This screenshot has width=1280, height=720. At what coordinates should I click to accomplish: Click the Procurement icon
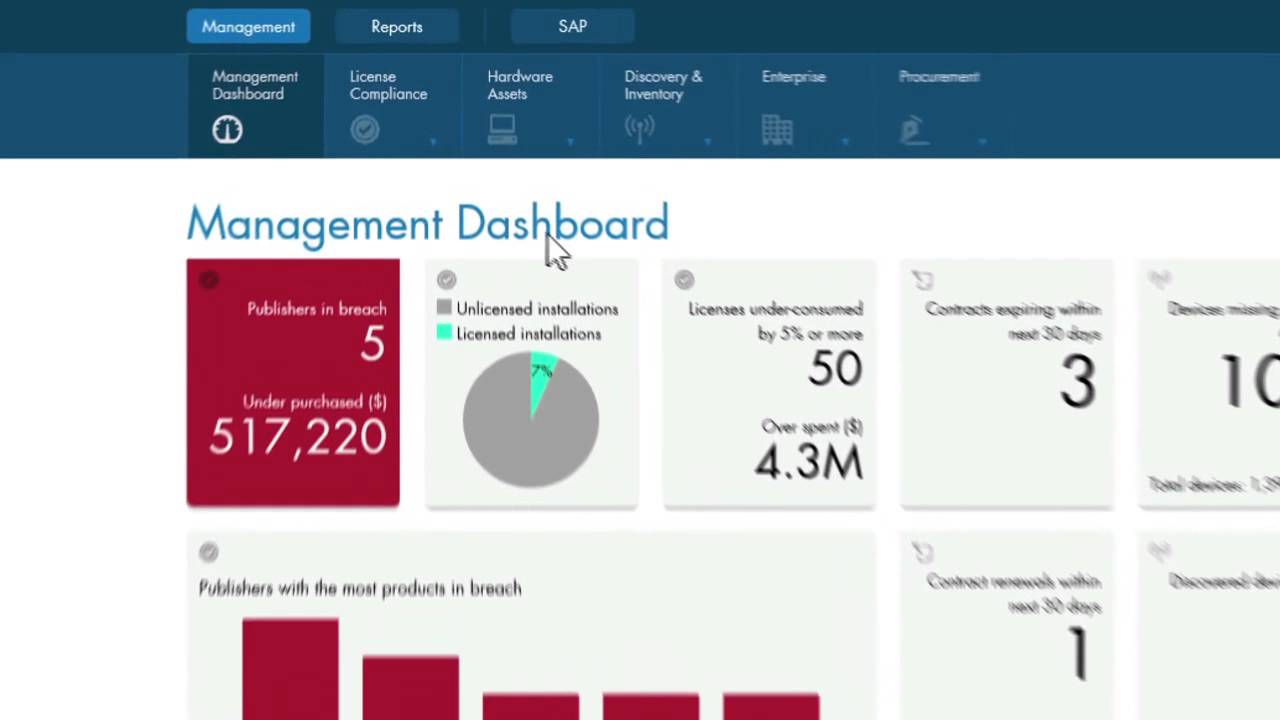[x=914, y=130]
